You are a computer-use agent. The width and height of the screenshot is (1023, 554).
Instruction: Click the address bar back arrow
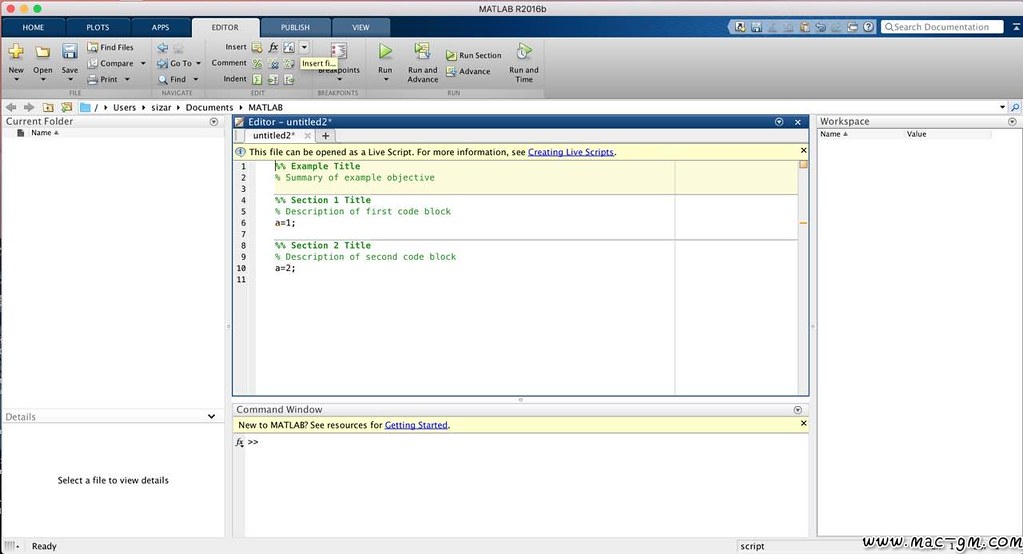(10, 107)
